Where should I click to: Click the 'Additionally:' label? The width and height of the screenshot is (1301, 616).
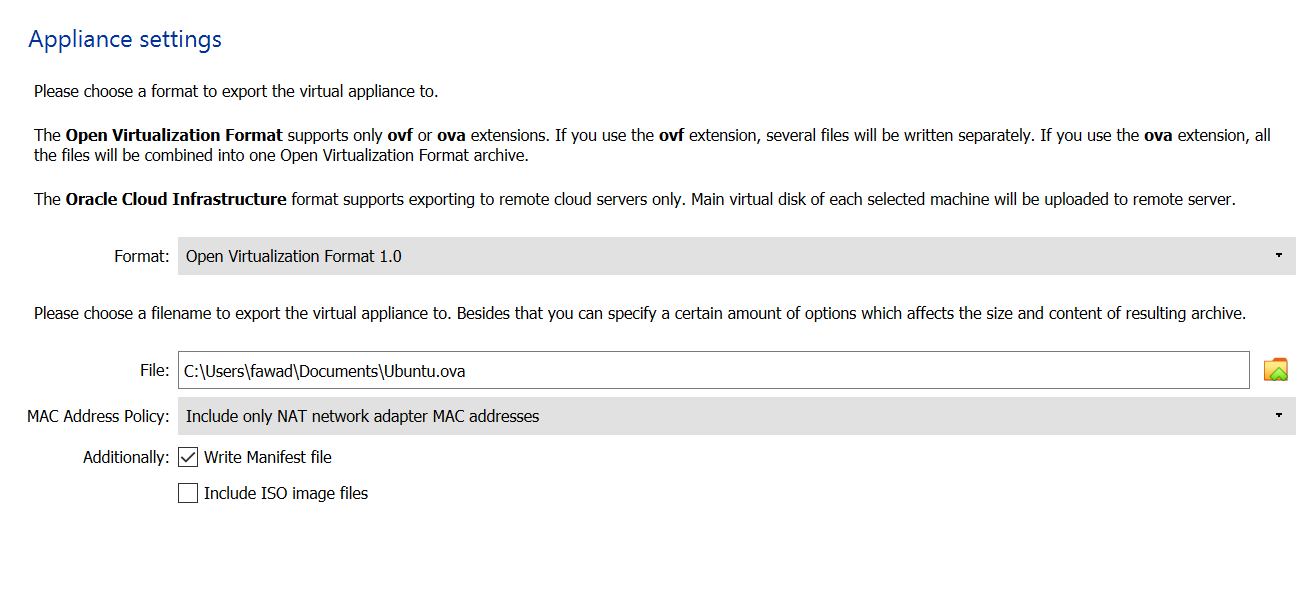[x=126, y=457]
